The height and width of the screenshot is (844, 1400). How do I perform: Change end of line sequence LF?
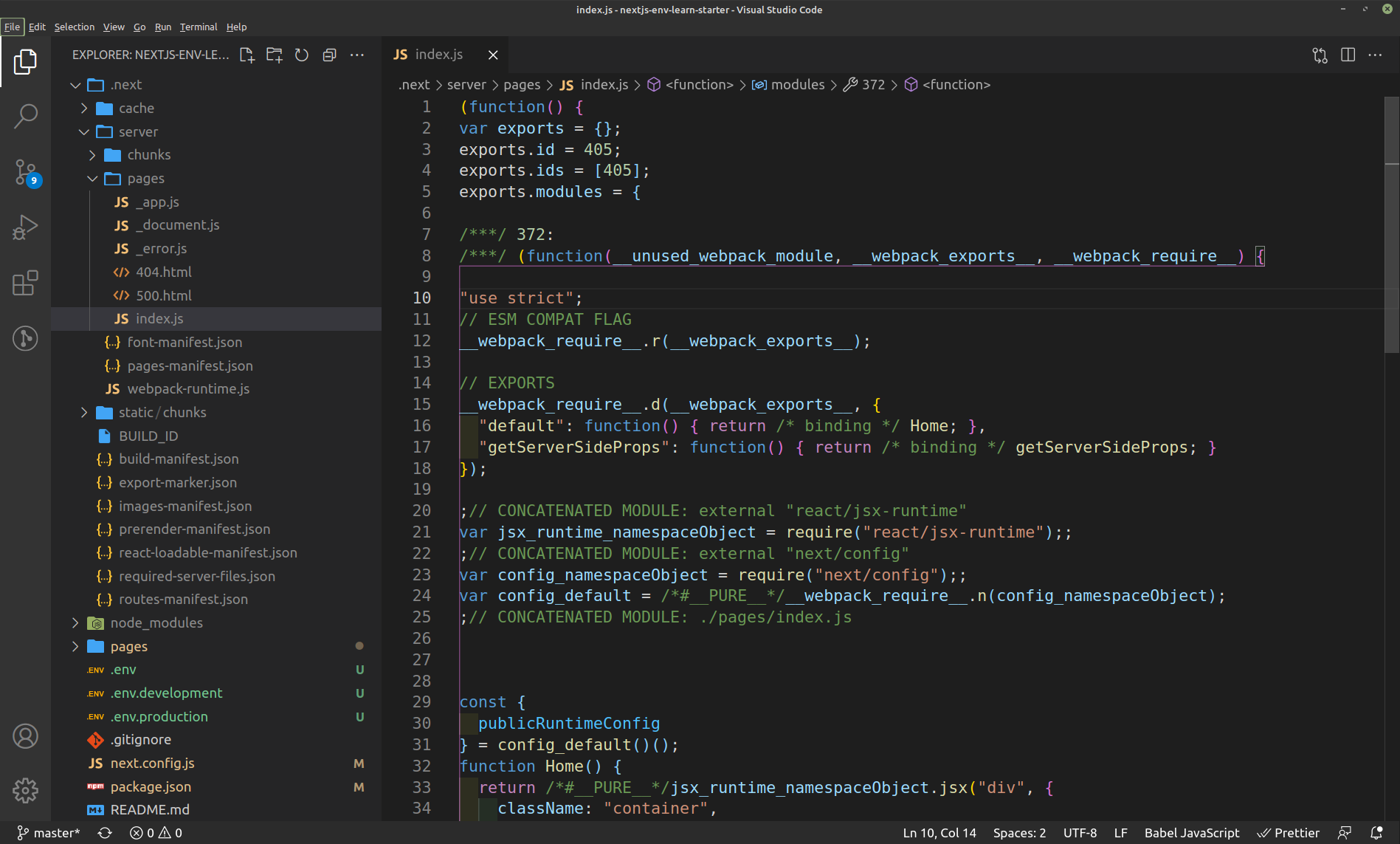click(x=1120, y=833)
